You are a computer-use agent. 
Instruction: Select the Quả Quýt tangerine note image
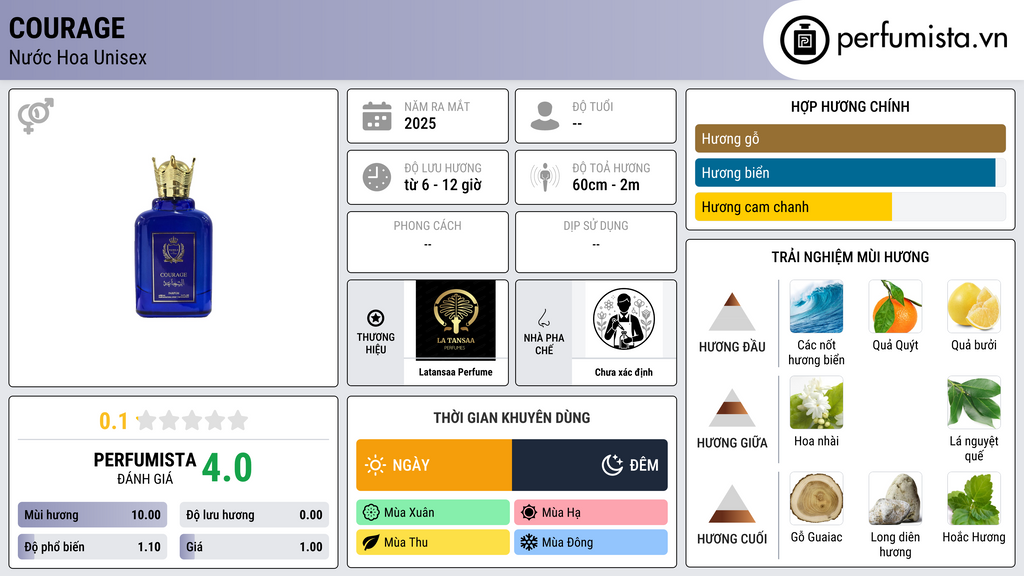point(895,307)
